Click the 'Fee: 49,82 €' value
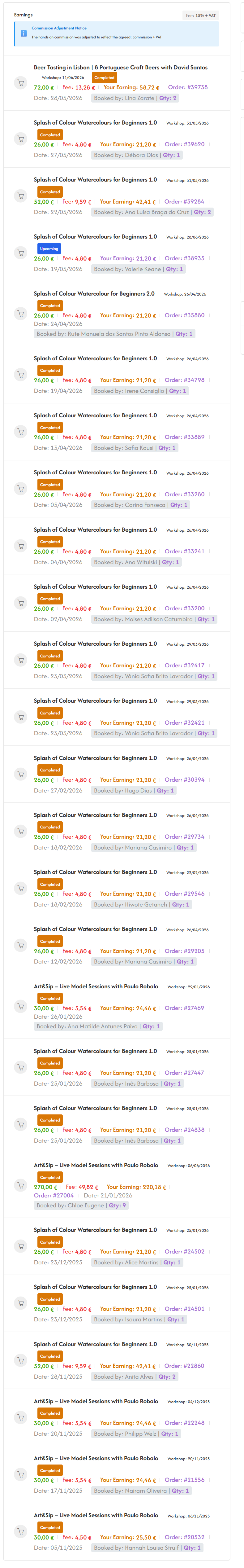 point(82,1187)
